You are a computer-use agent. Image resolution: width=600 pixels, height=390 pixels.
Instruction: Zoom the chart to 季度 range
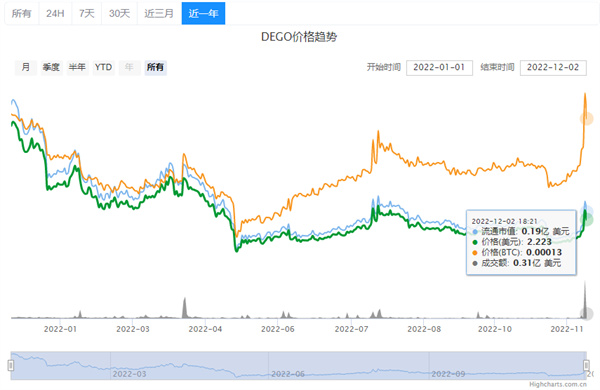pos(51,67)
